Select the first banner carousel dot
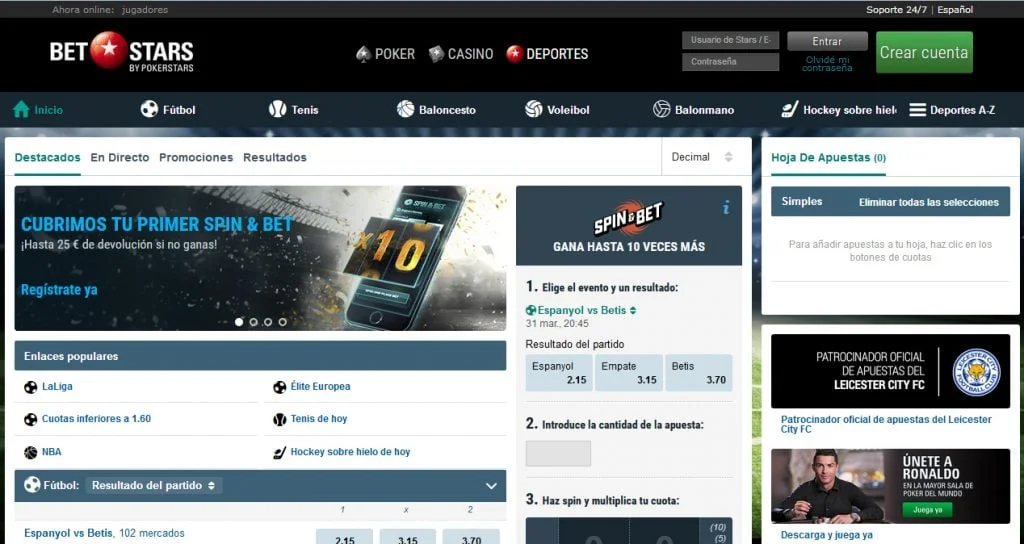1024x544 pixels. (x=239, y=322)
